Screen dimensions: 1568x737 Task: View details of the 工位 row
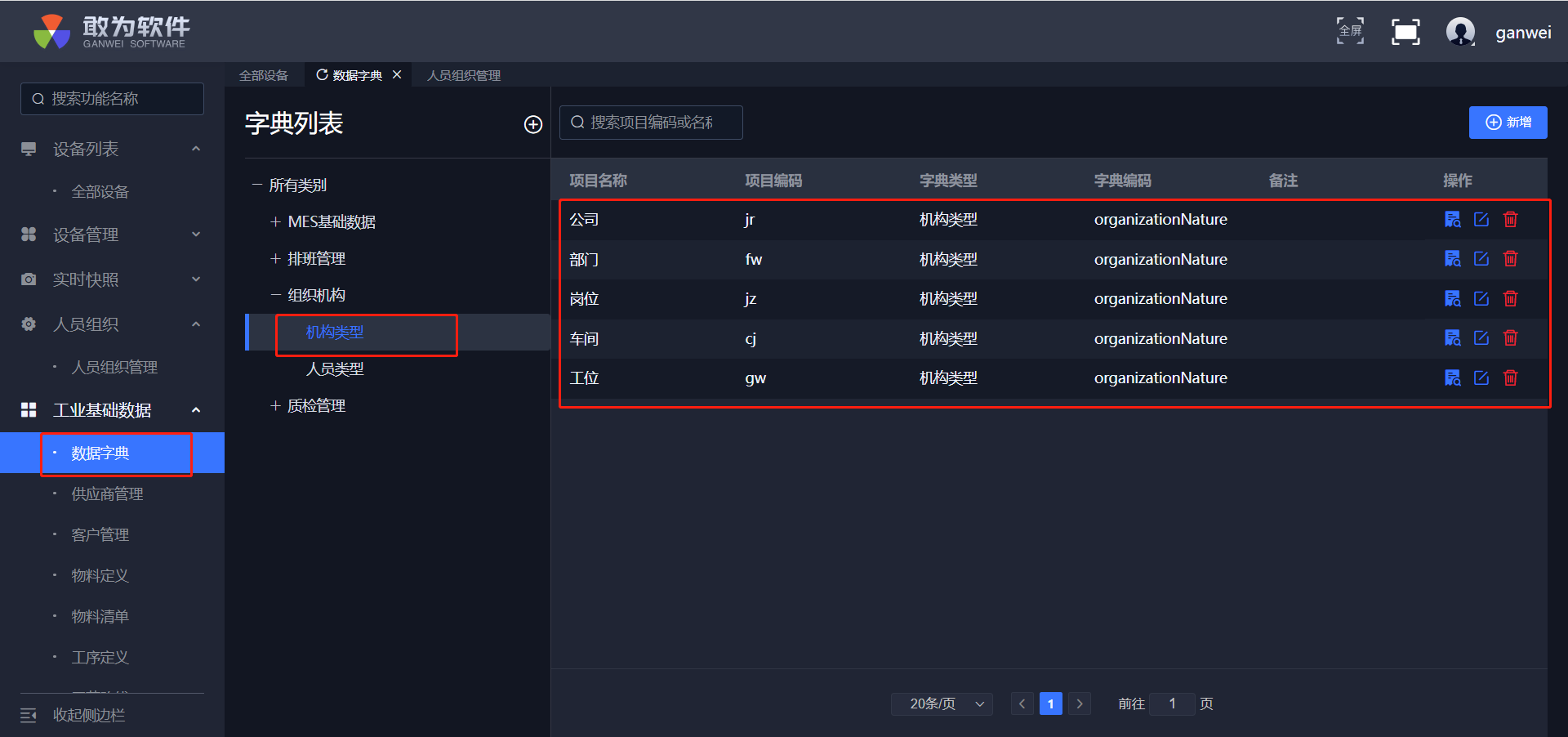coord(1452,377)
